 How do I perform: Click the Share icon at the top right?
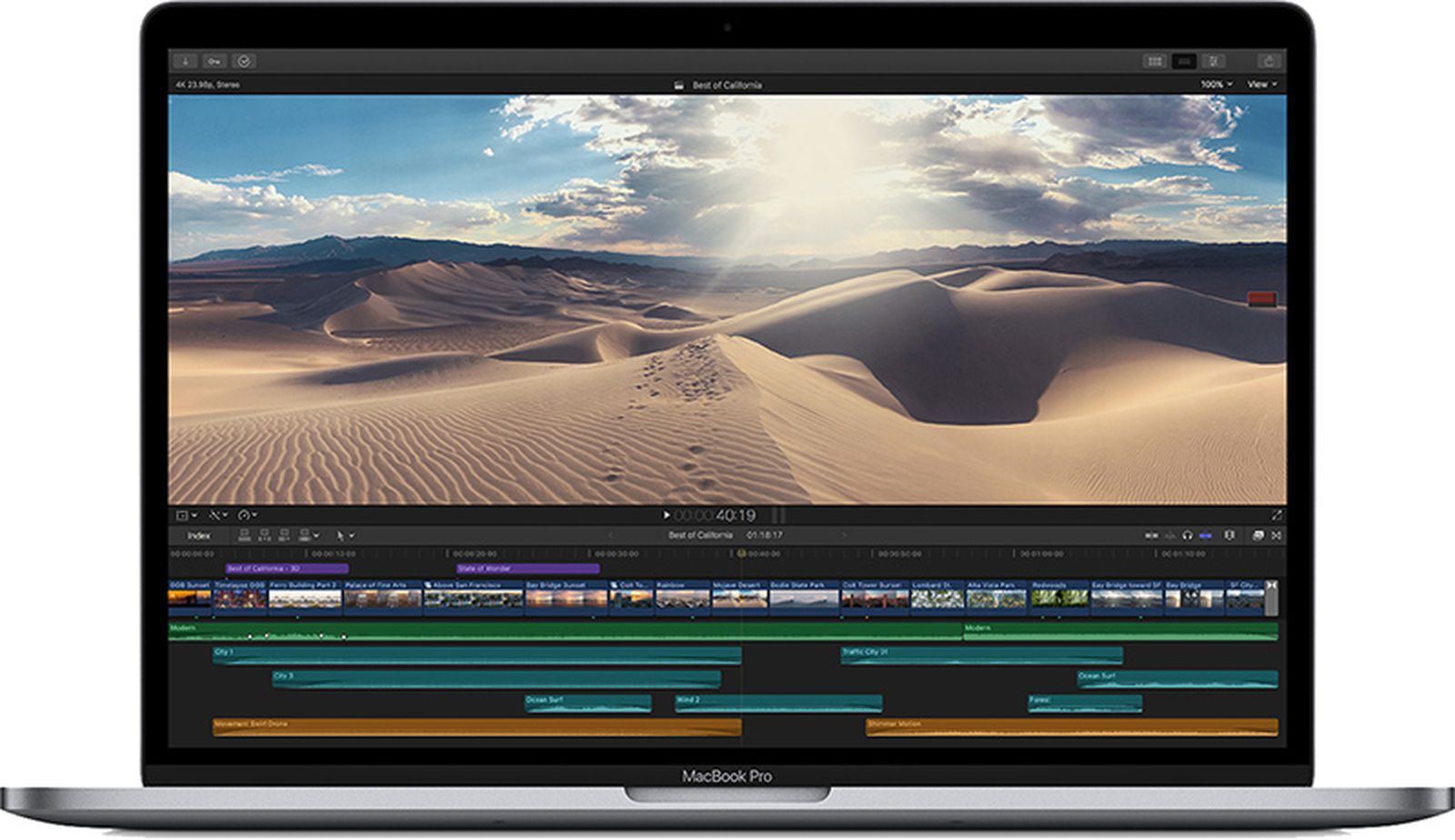(1267, 62)
